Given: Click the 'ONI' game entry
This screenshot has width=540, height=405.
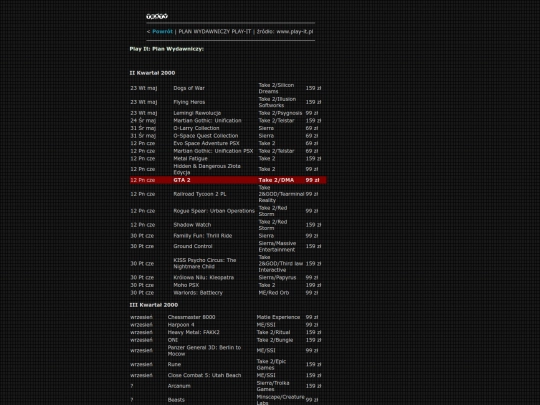Looking at the screenshot, I should (x=173, y=340).
